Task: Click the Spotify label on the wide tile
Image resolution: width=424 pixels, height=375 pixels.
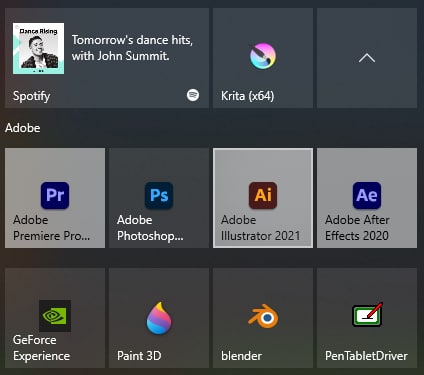Action: click(32, 96)
